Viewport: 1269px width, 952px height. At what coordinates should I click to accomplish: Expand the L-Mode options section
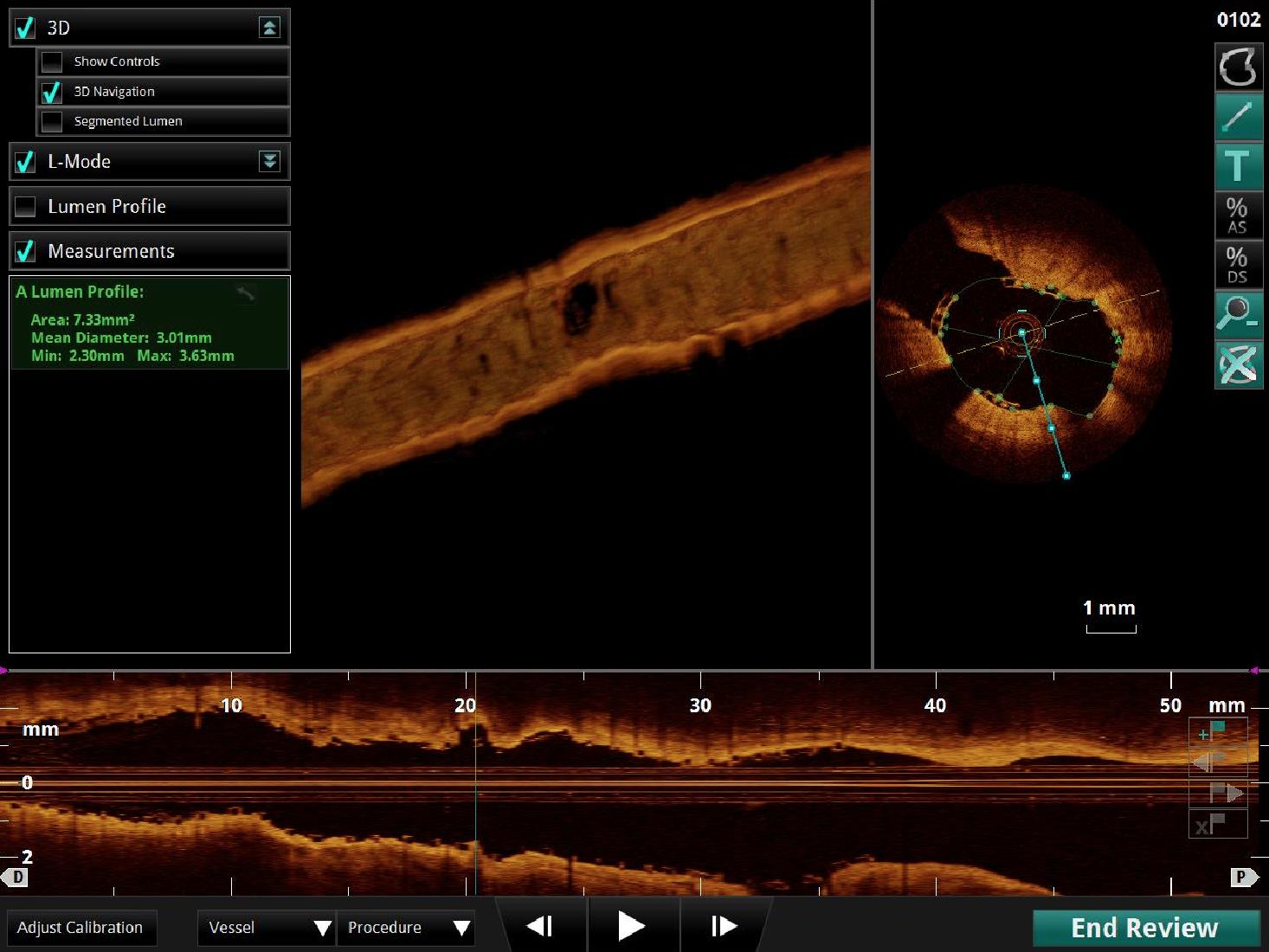tap(269, 162)
